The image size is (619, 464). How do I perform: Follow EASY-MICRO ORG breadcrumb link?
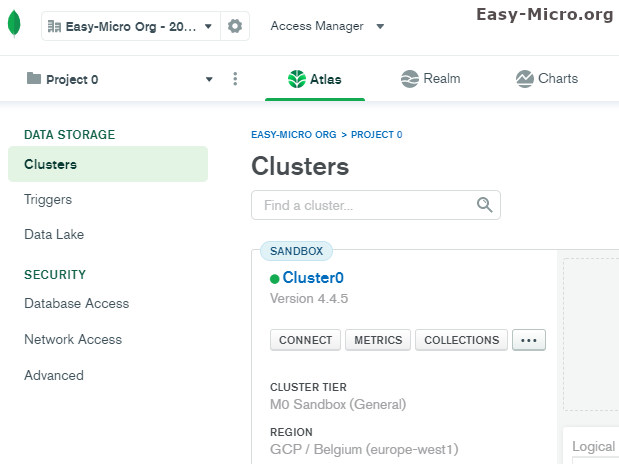[294, 135]
